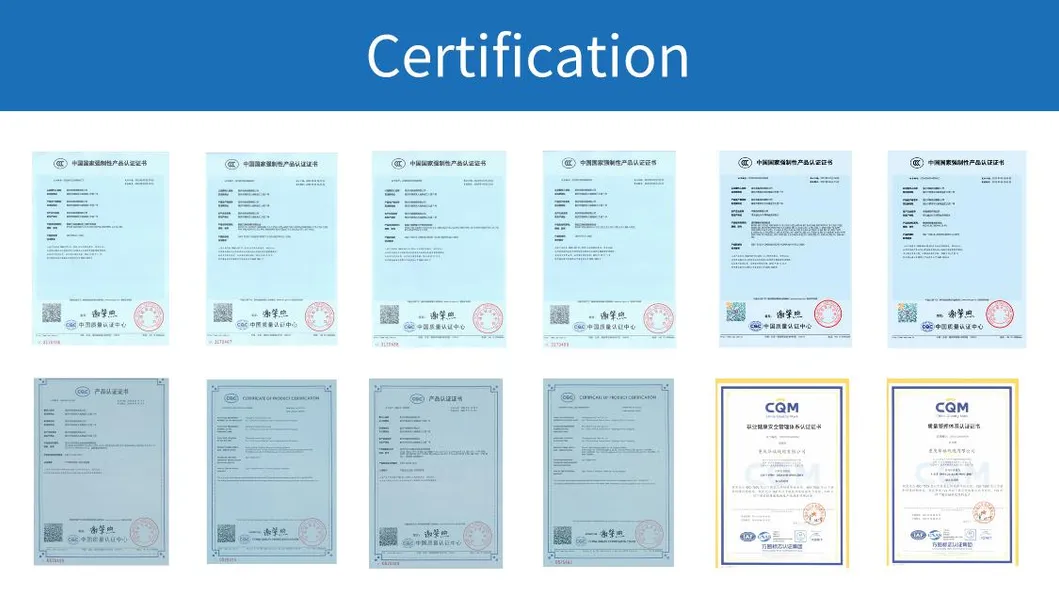
Task: Open the first CCC certificate in top row
Action: (100, 248)
